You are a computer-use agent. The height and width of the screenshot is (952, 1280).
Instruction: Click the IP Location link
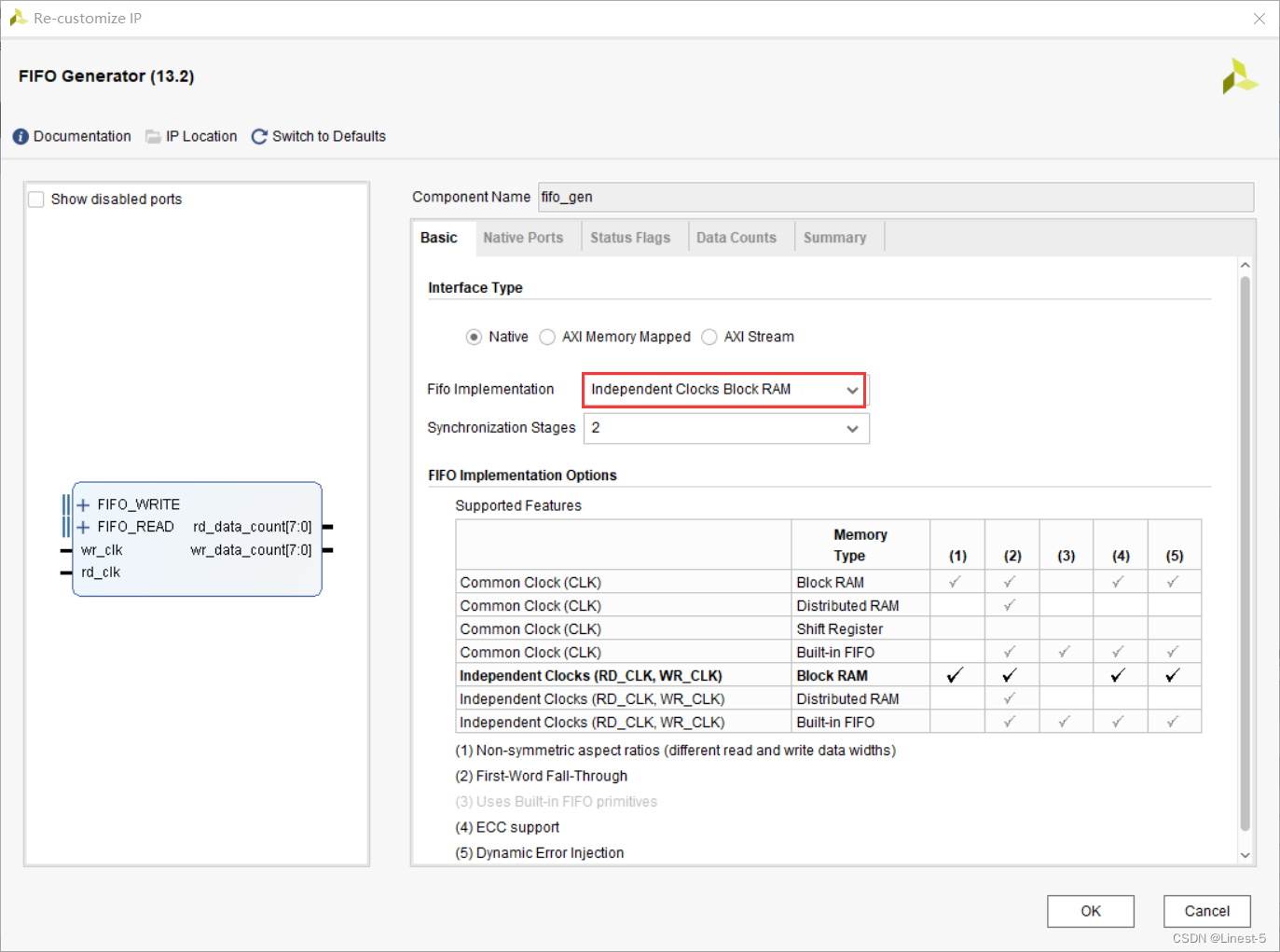point(201,136)
